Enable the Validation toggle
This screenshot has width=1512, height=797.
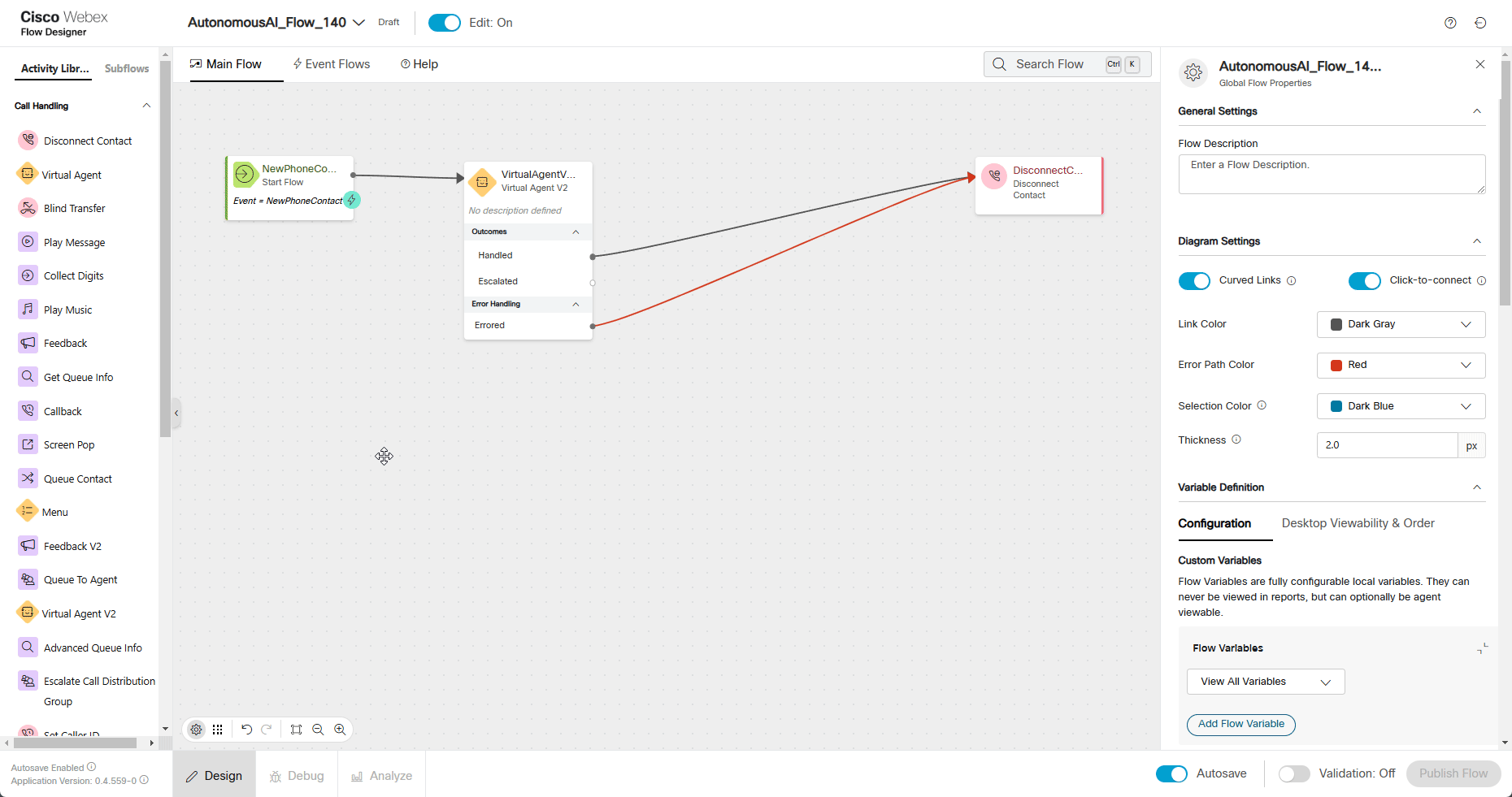click(1293, 774)
